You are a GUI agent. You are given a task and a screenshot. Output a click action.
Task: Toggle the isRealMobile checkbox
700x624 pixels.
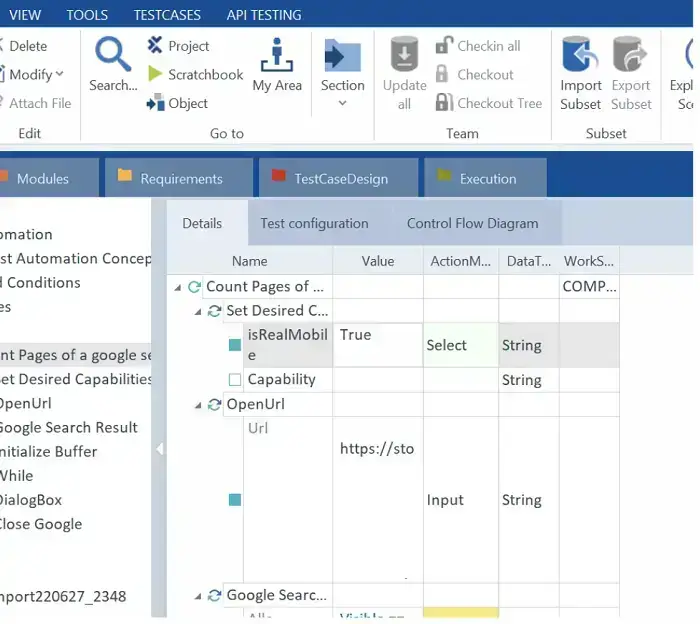click(235, 345)
